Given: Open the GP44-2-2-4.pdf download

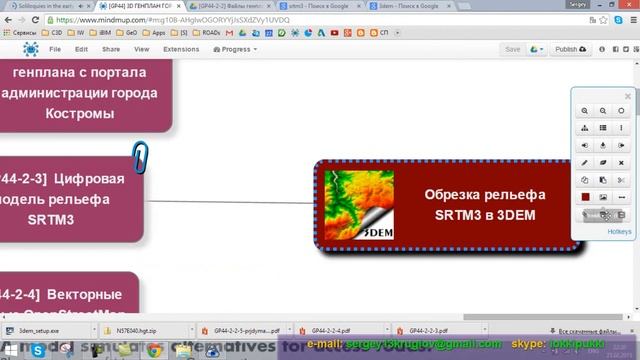Looking at the screenshot, I should tap(339, 331).
